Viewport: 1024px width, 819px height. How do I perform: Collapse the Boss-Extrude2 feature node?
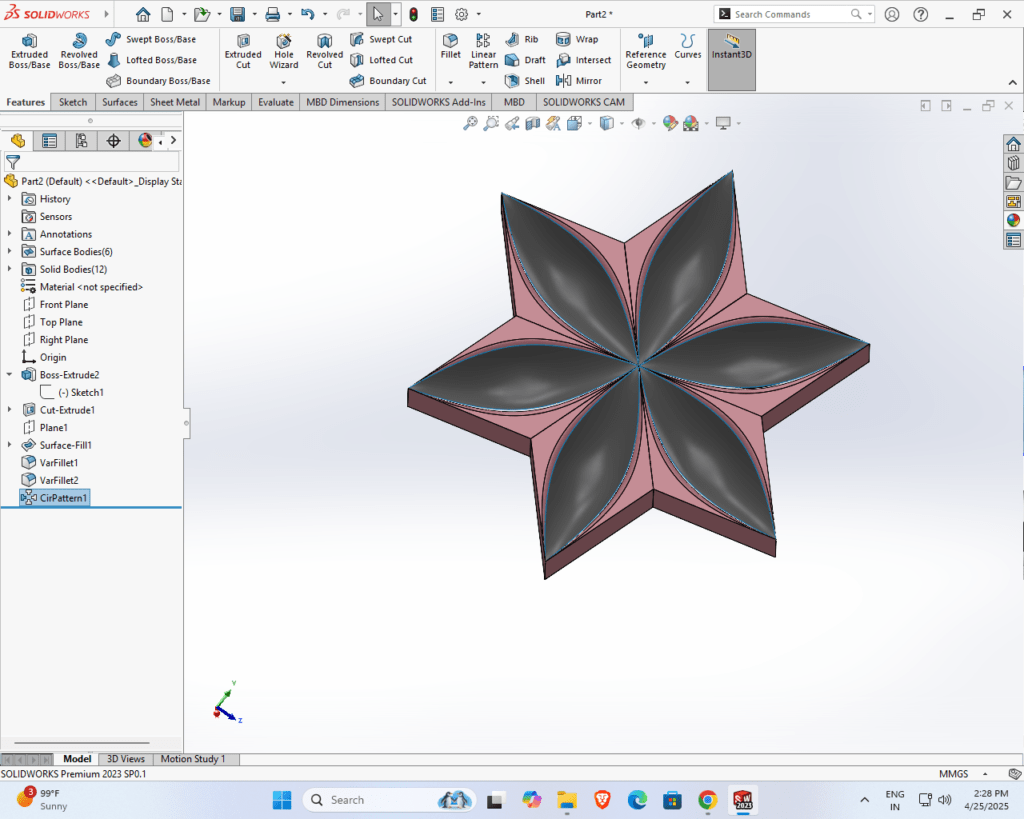tap(10, 375)
